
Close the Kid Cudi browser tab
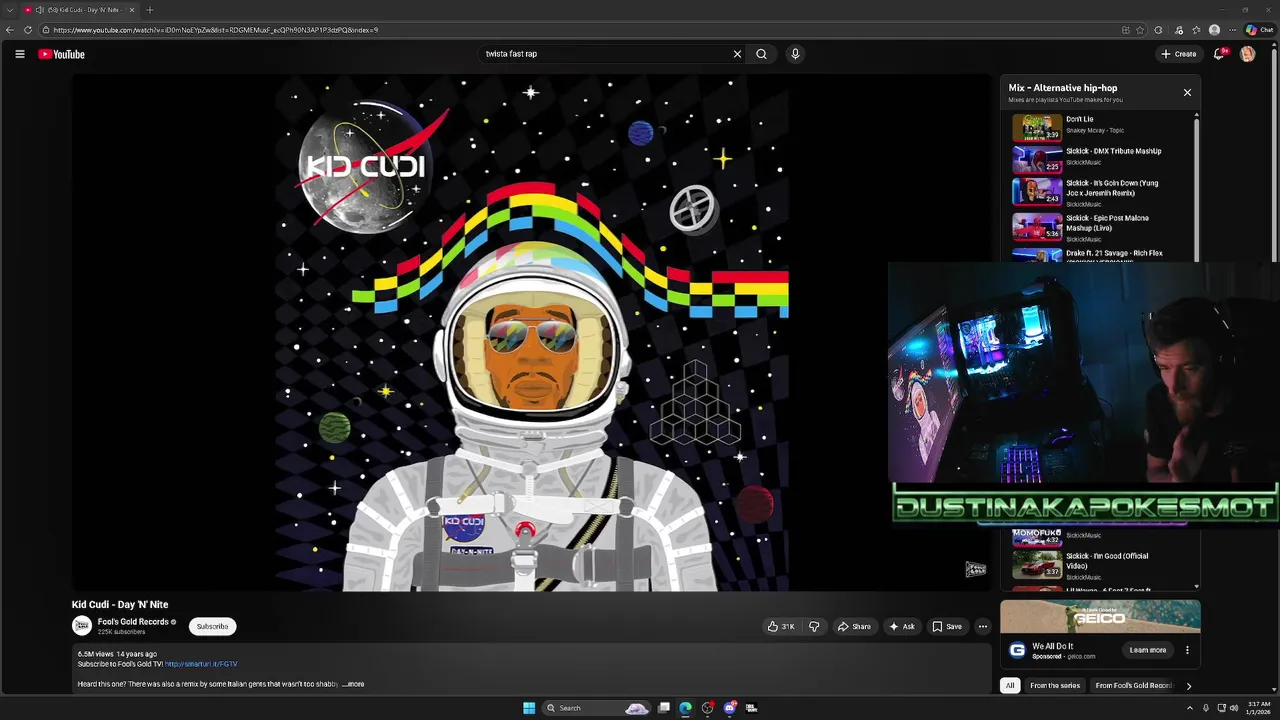click(x=131, y=10)
